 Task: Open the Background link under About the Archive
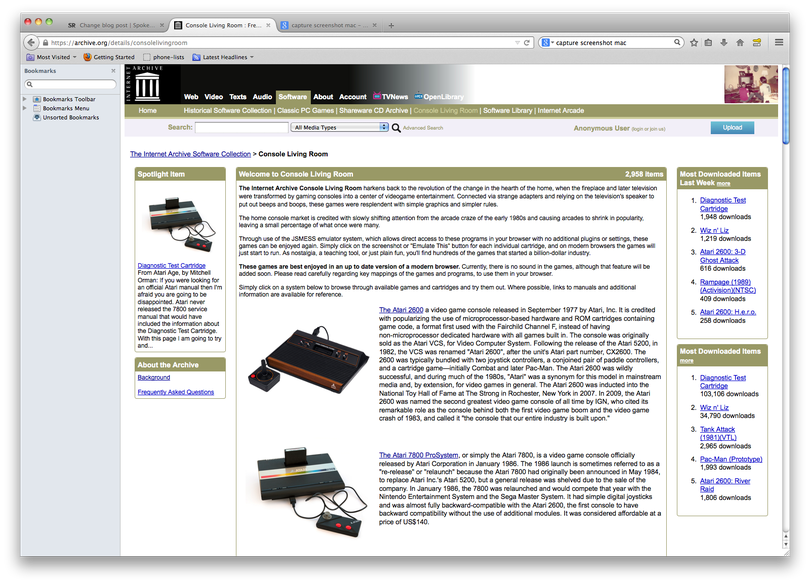[x=153, y=377]
